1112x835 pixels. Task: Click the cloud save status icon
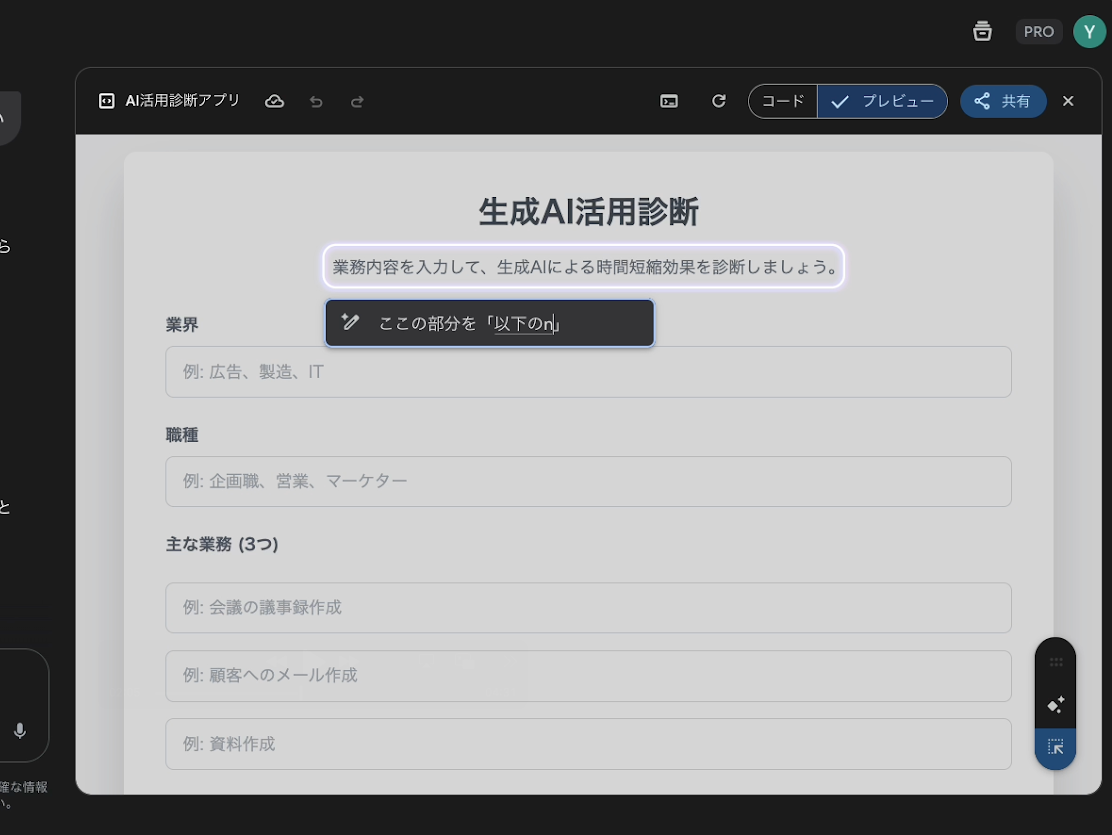point(274,101)
